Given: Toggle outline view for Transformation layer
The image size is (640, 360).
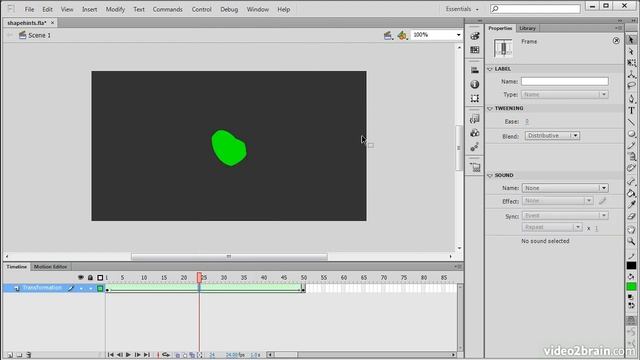Looking at the screenshot, I should tap(100, 289).
